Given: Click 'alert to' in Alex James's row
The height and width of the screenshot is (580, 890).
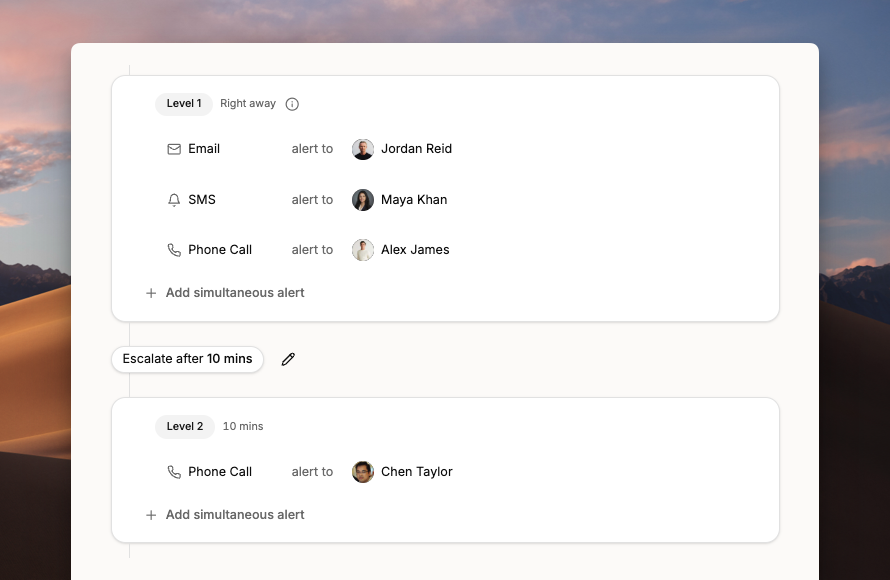Looking at the screenshot, I should (x=312, y=250).
